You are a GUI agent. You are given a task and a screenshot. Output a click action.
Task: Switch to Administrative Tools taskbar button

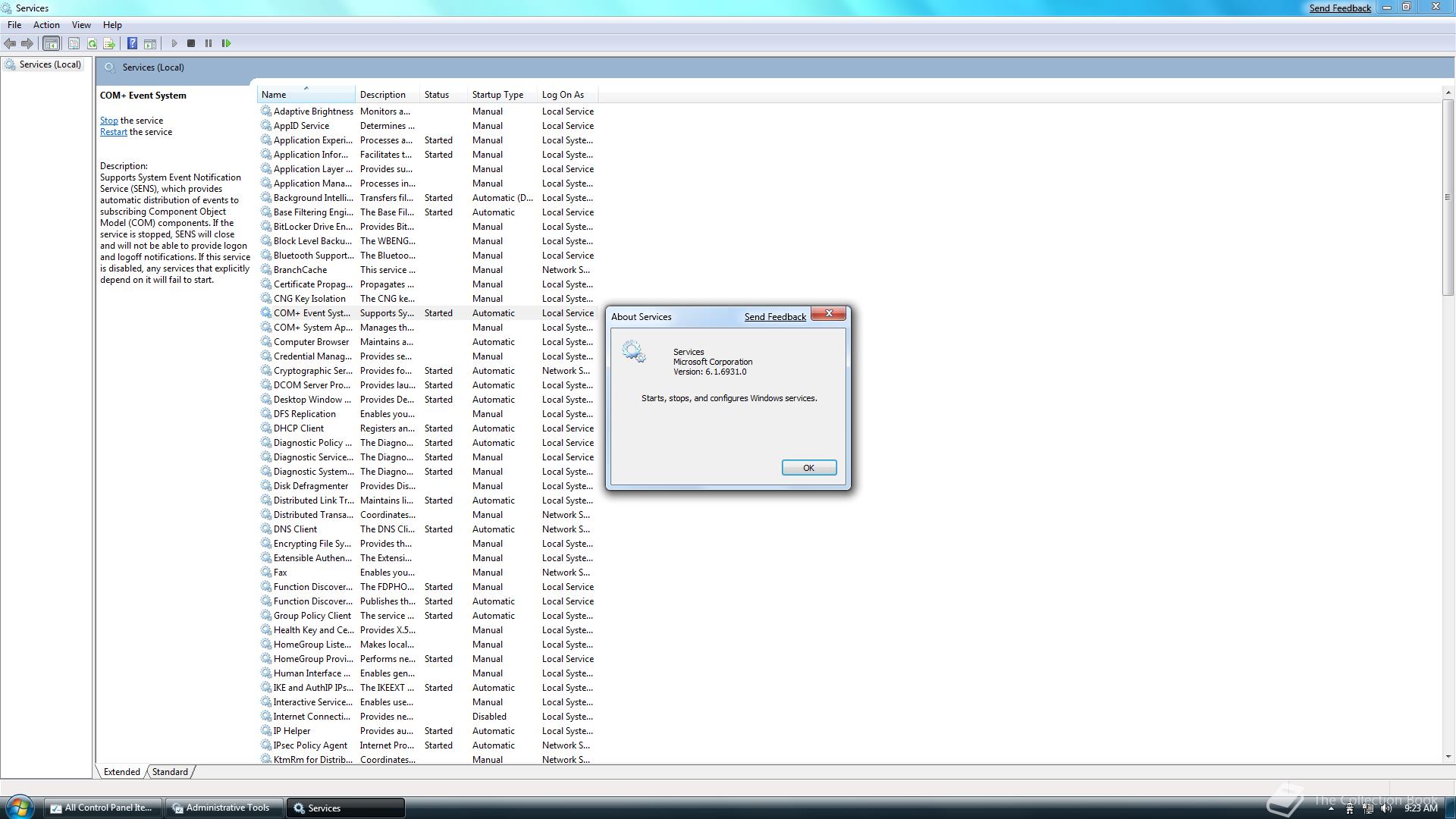click(x=224, y=808)
